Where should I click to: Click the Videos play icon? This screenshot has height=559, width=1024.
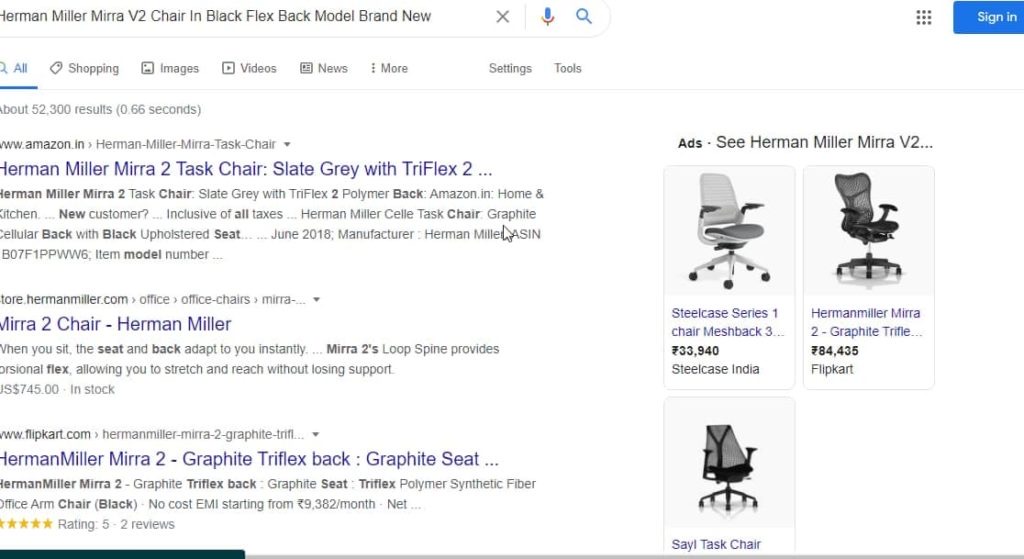click(229, 68)
